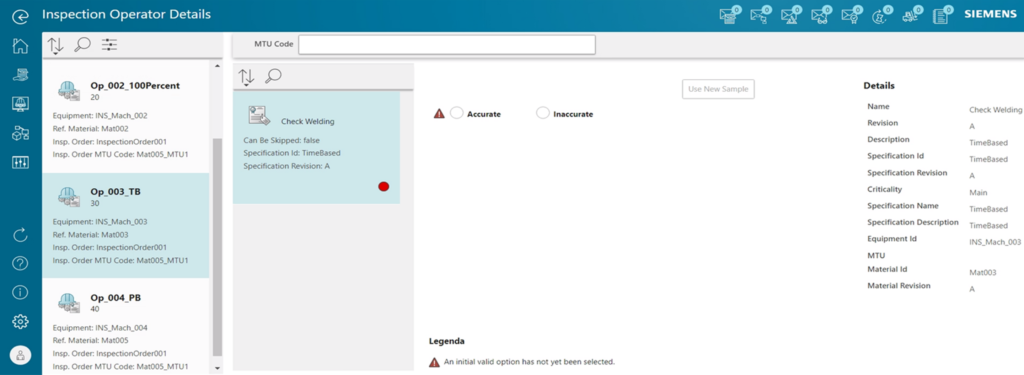
Task: Open the sort dropdown above Check Welding
Action: [246, 76]
